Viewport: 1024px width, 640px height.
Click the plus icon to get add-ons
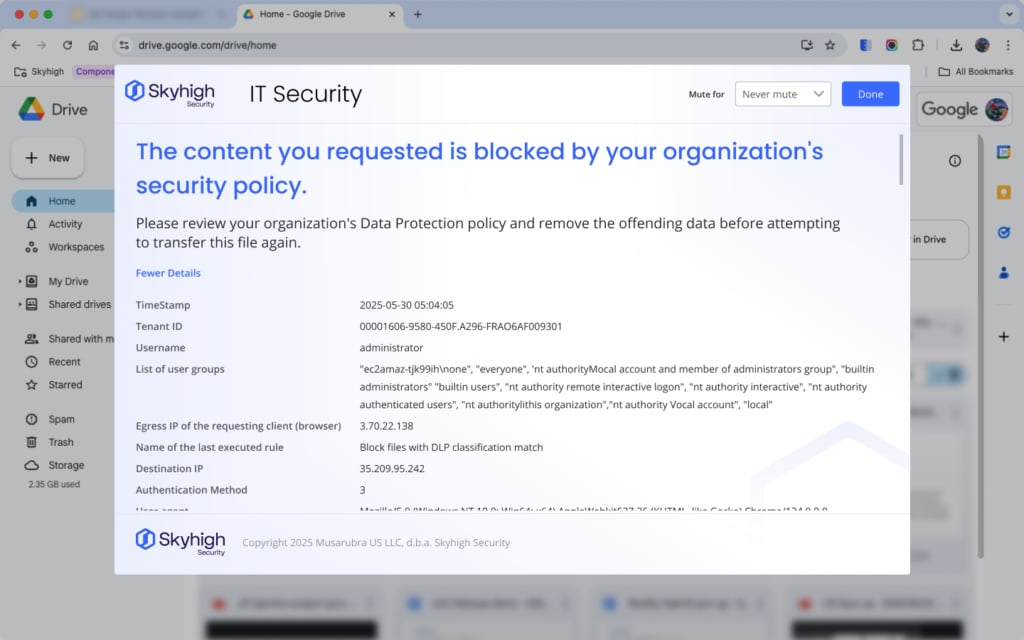point(1004,337)
